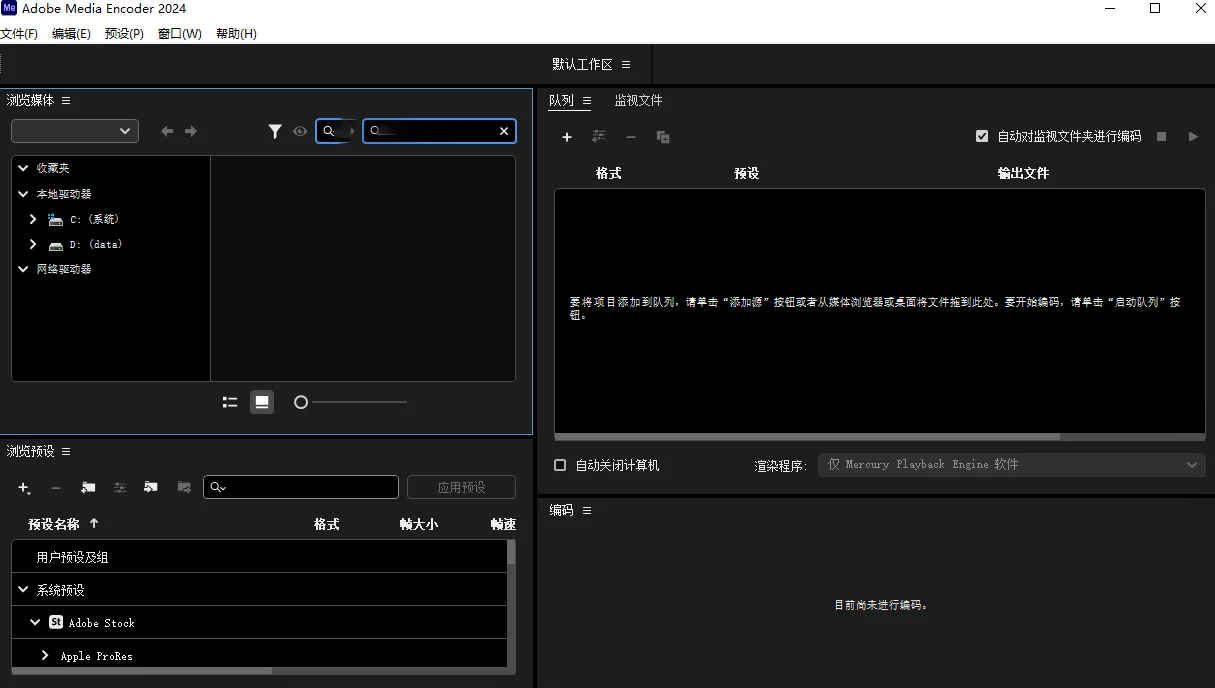
Task: Click the thumbnail zoom slider handle
Action: coord(301,402)
